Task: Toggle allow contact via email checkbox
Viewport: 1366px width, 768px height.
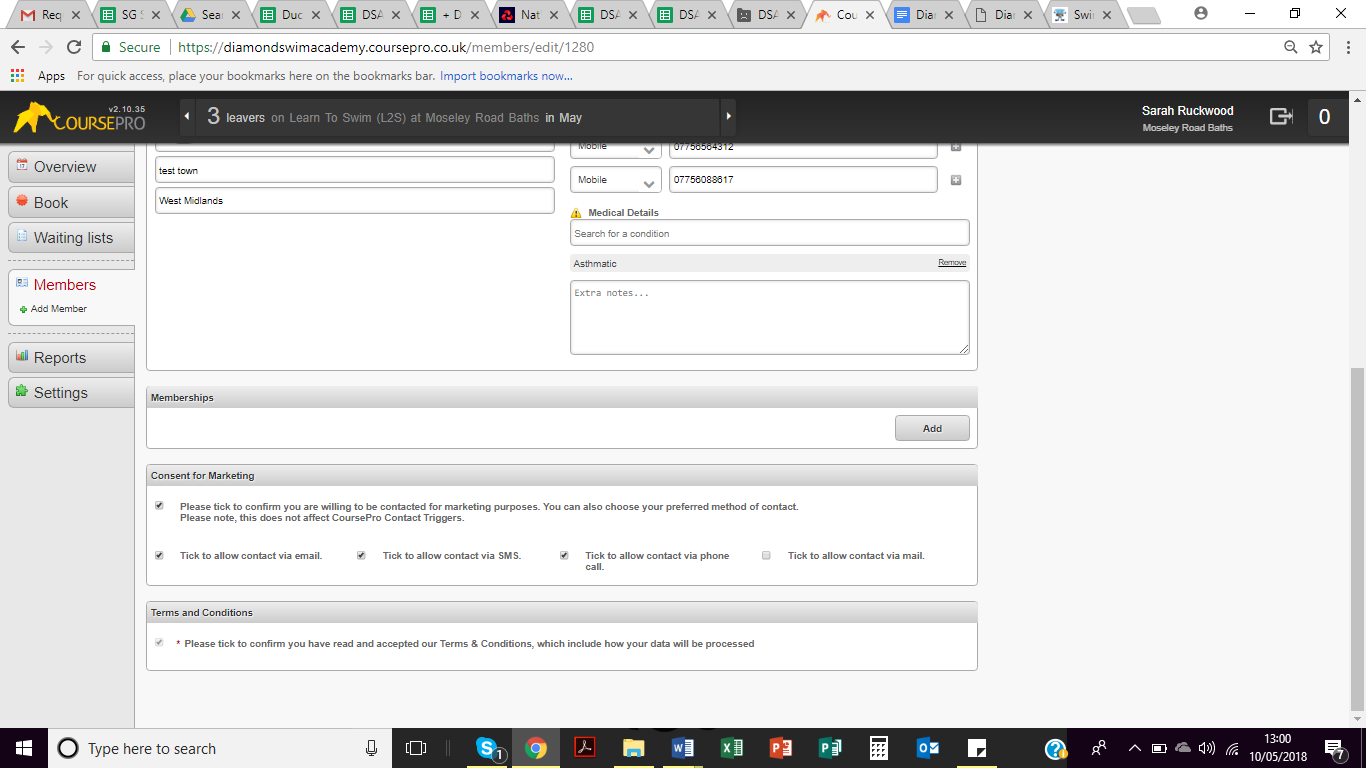Action: (x=159, y=555)
